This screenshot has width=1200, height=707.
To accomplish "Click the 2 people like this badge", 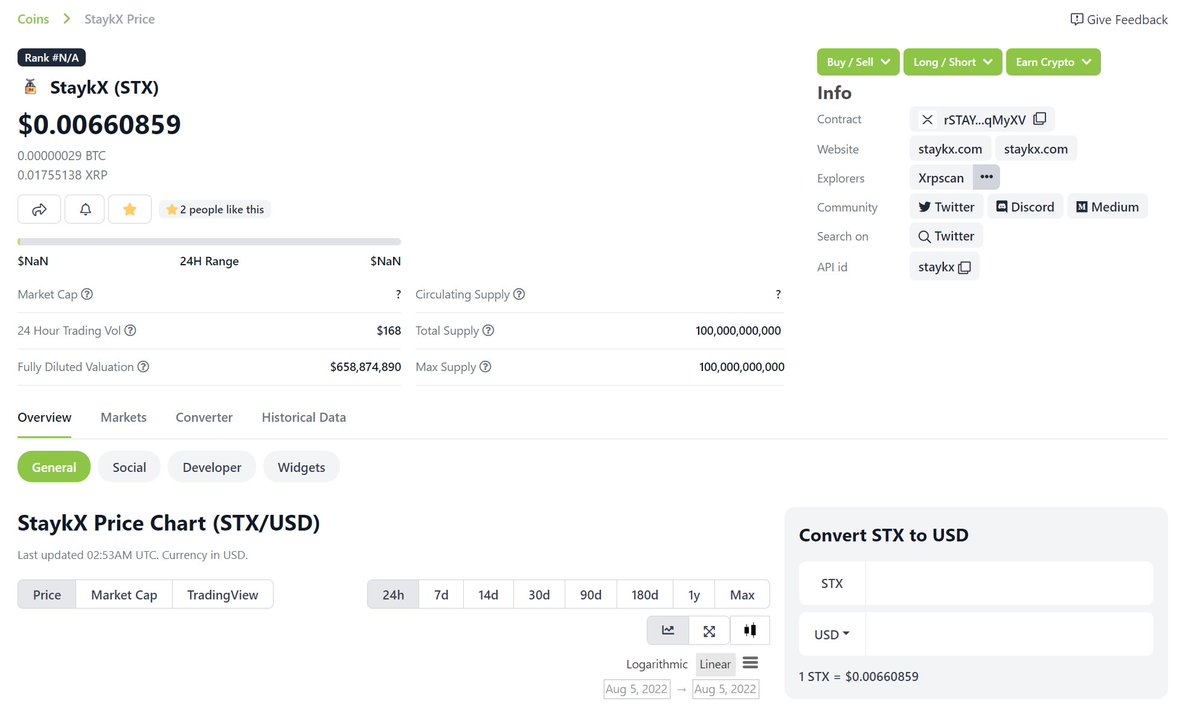I will [215, 209].
